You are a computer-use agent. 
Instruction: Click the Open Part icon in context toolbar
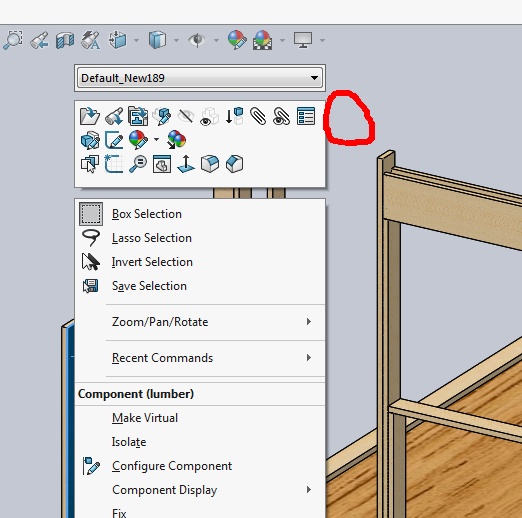90,116
